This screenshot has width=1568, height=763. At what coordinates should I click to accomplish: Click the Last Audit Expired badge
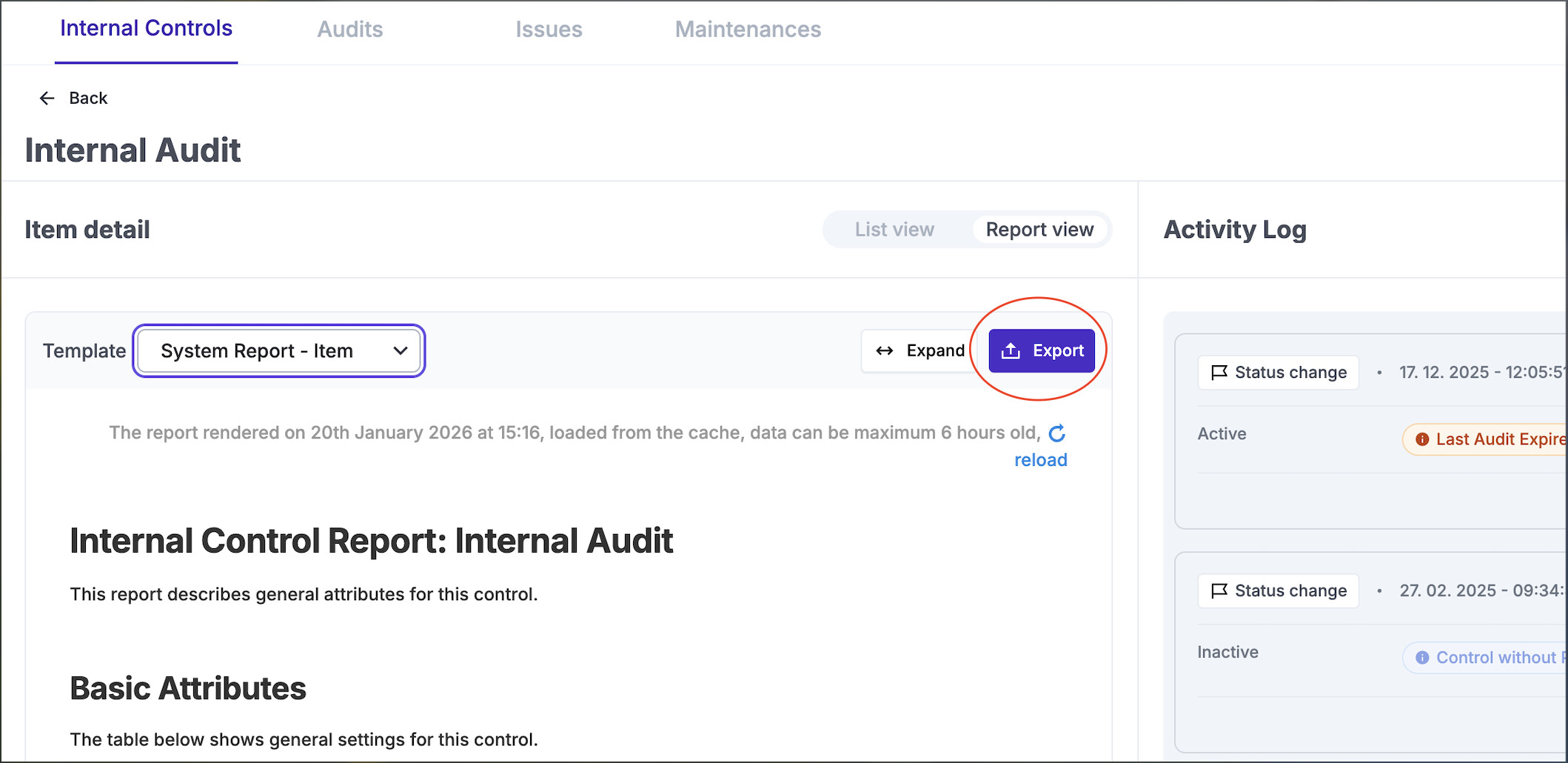[x=1488, y=439]
